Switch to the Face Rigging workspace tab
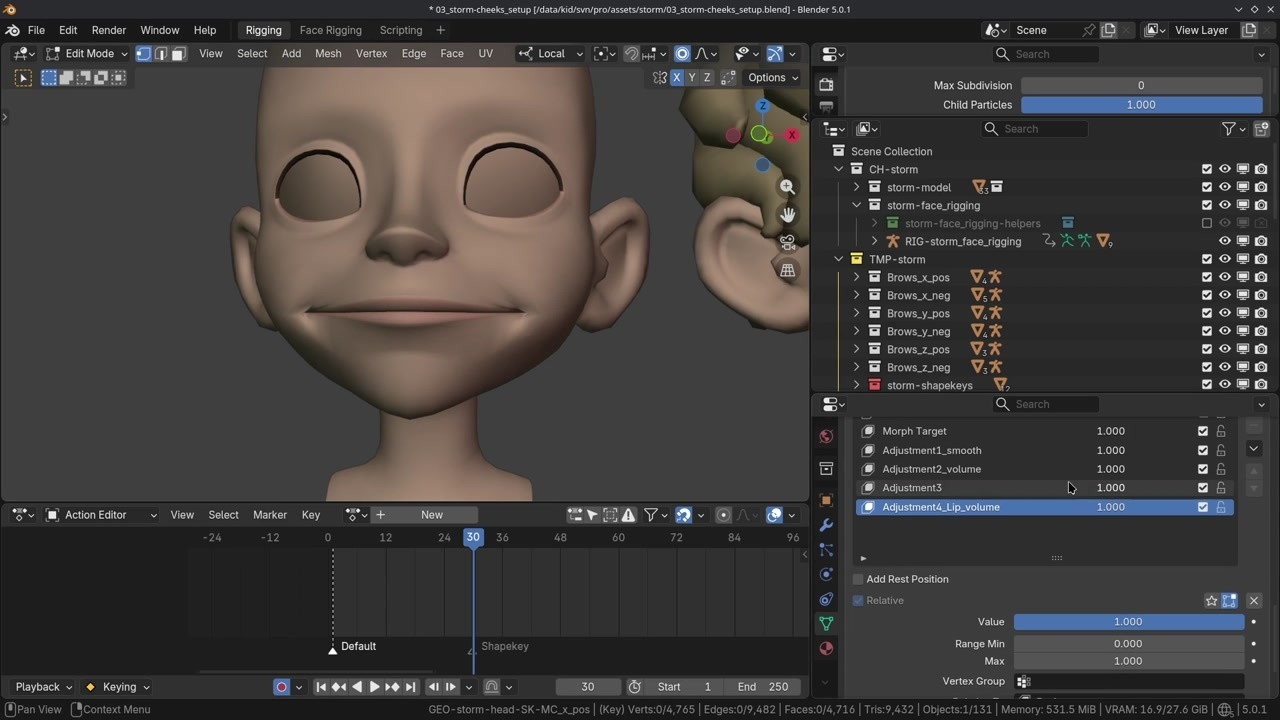Screen dimensions: 1280x720 click(x=330, y=30)
